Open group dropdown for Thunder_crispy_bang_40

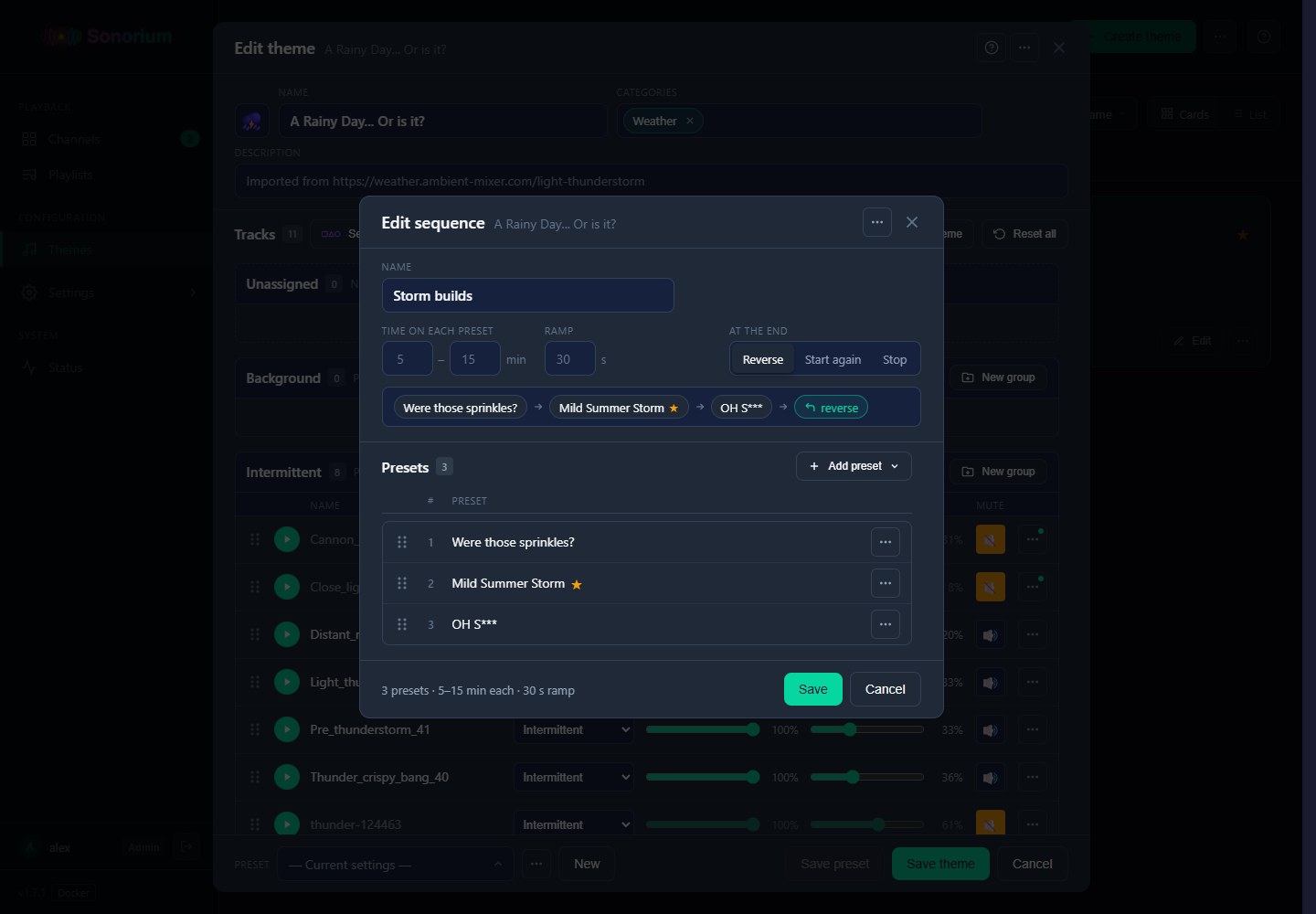(x=574, y=777)
